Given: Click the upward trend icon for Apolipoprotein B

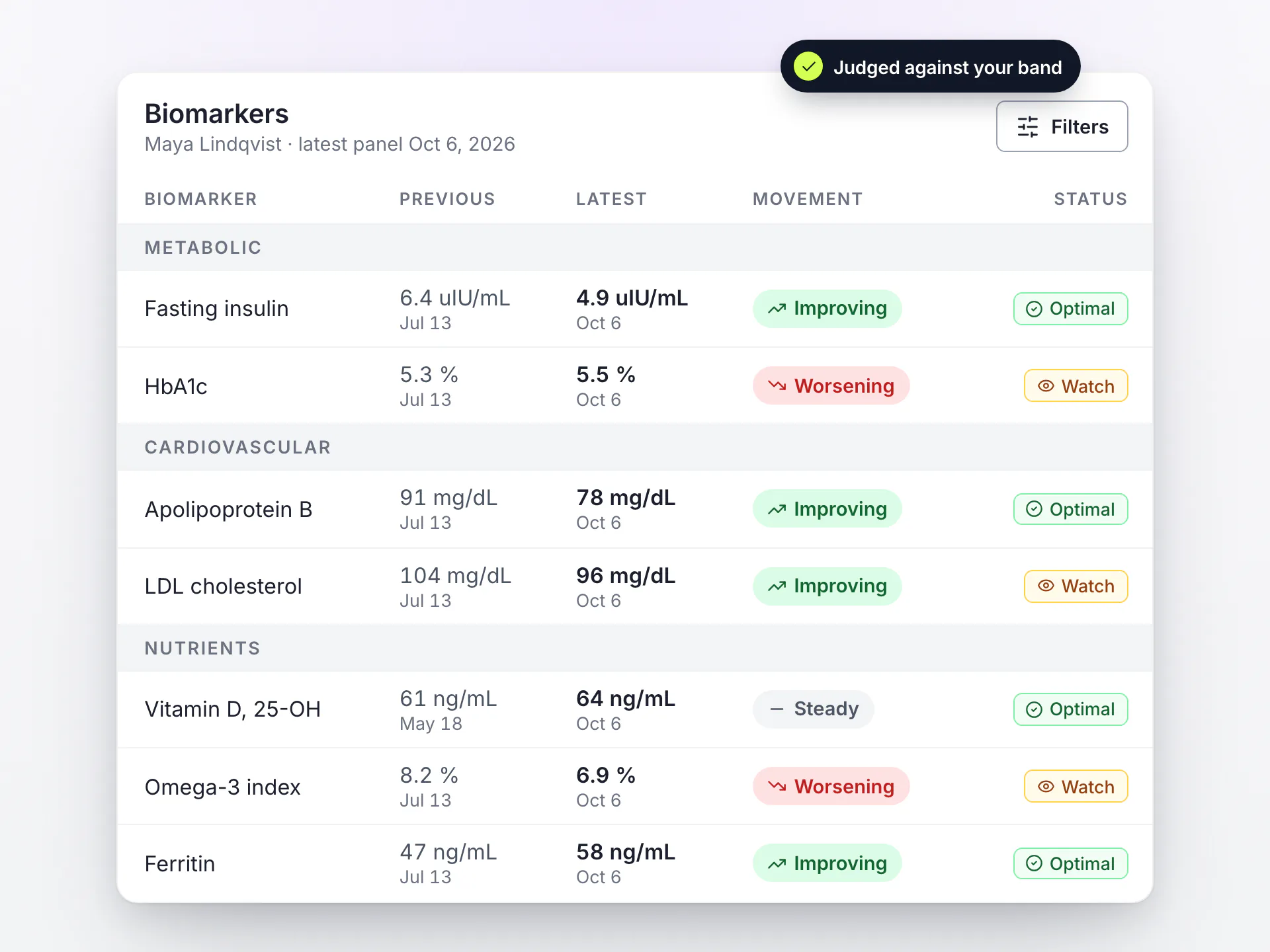Looking at the screenshot, I should [777, 510].
